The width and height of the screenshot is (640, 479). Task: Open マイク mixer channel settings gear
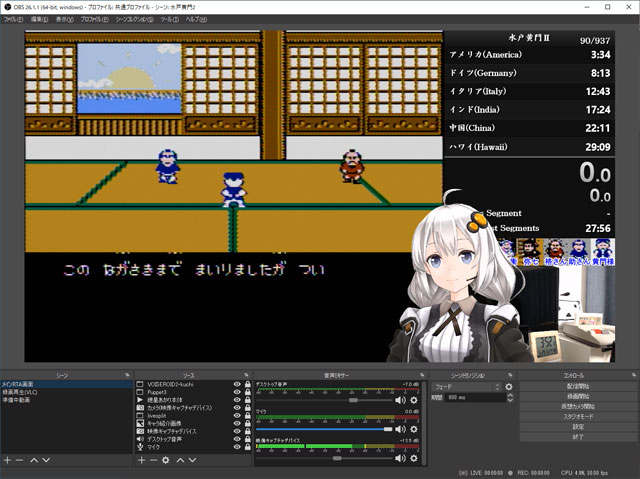(414, 429)
